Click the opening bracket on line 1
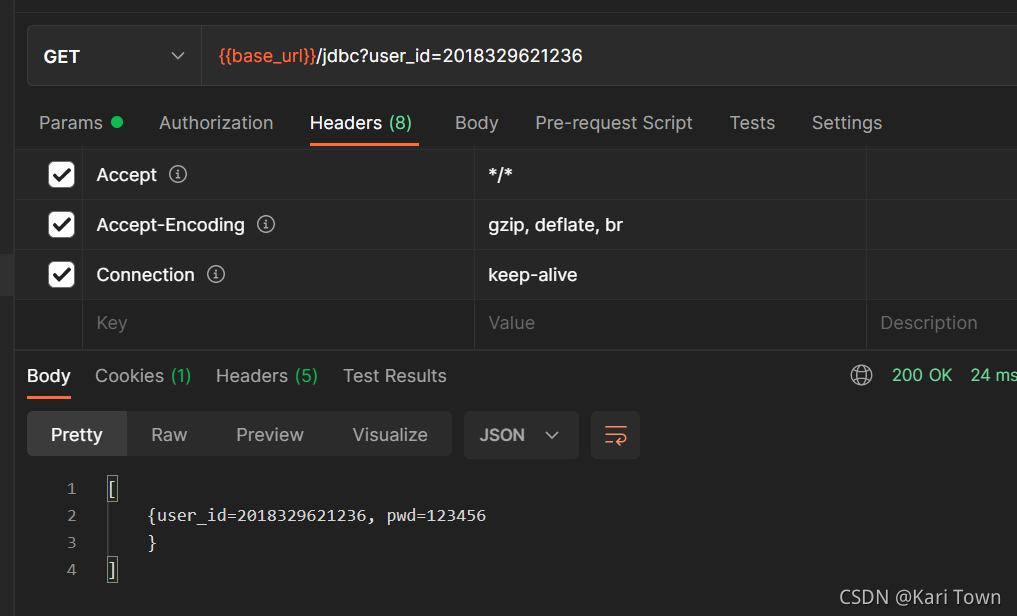This screenshot has width=1017, height=616. click(x=112, y=488)
